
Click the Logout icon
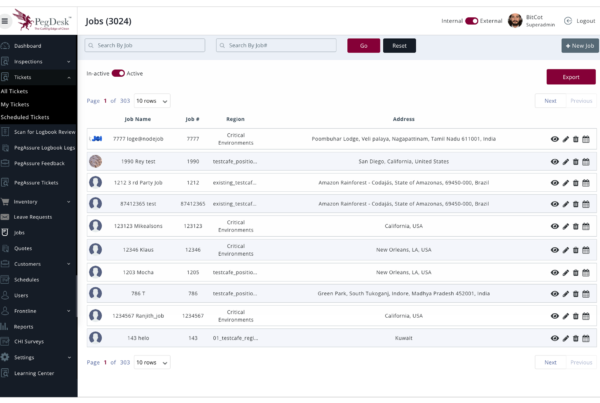pyautogui.click(x=568, y=21)
